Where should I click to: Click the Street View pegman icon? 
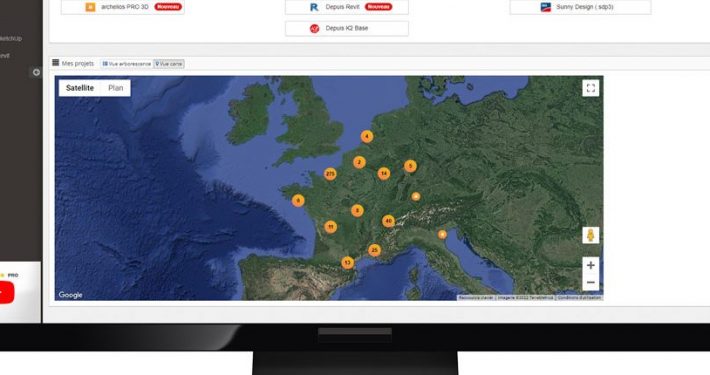(x=590, y=235)
